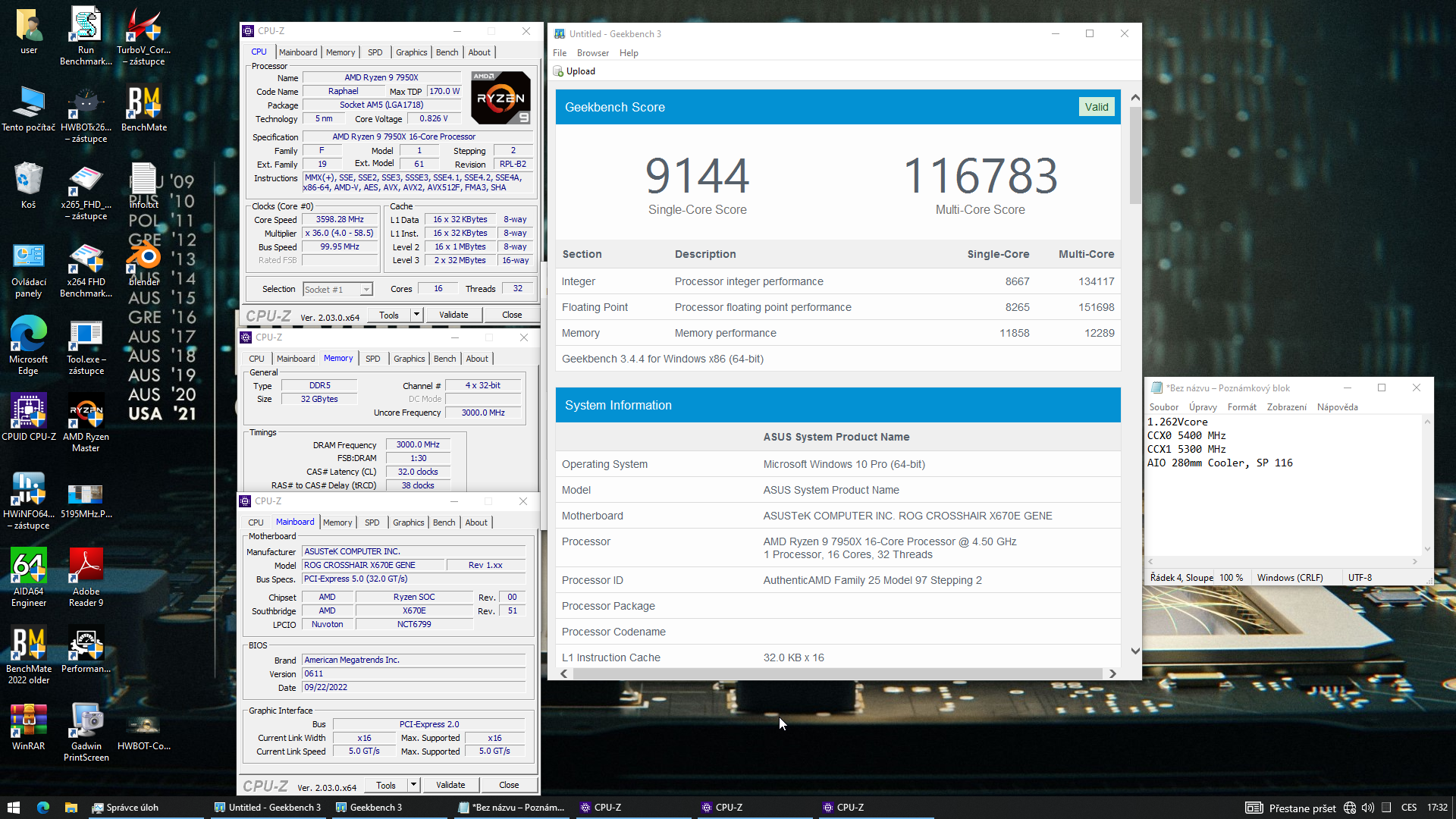Open Windows Start button

coord(13,808)
